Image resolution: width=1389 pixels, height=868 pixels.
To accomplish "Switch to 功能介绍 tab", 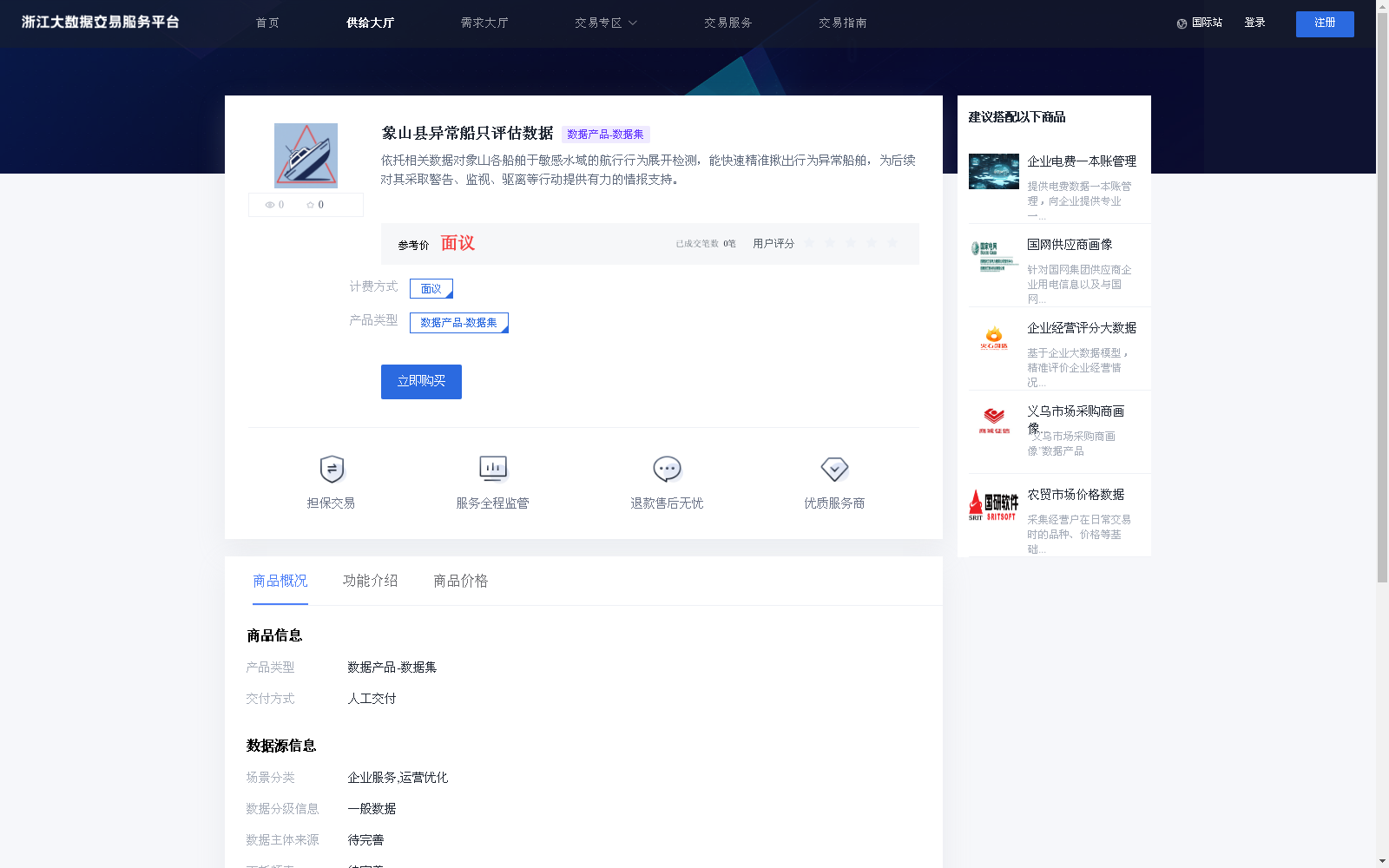I will pyautogui.click(x=371, y=581).
